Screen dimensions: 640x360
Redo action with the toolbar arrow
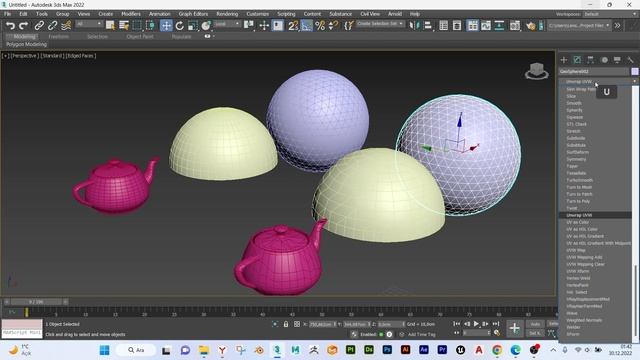pos(24,26)
